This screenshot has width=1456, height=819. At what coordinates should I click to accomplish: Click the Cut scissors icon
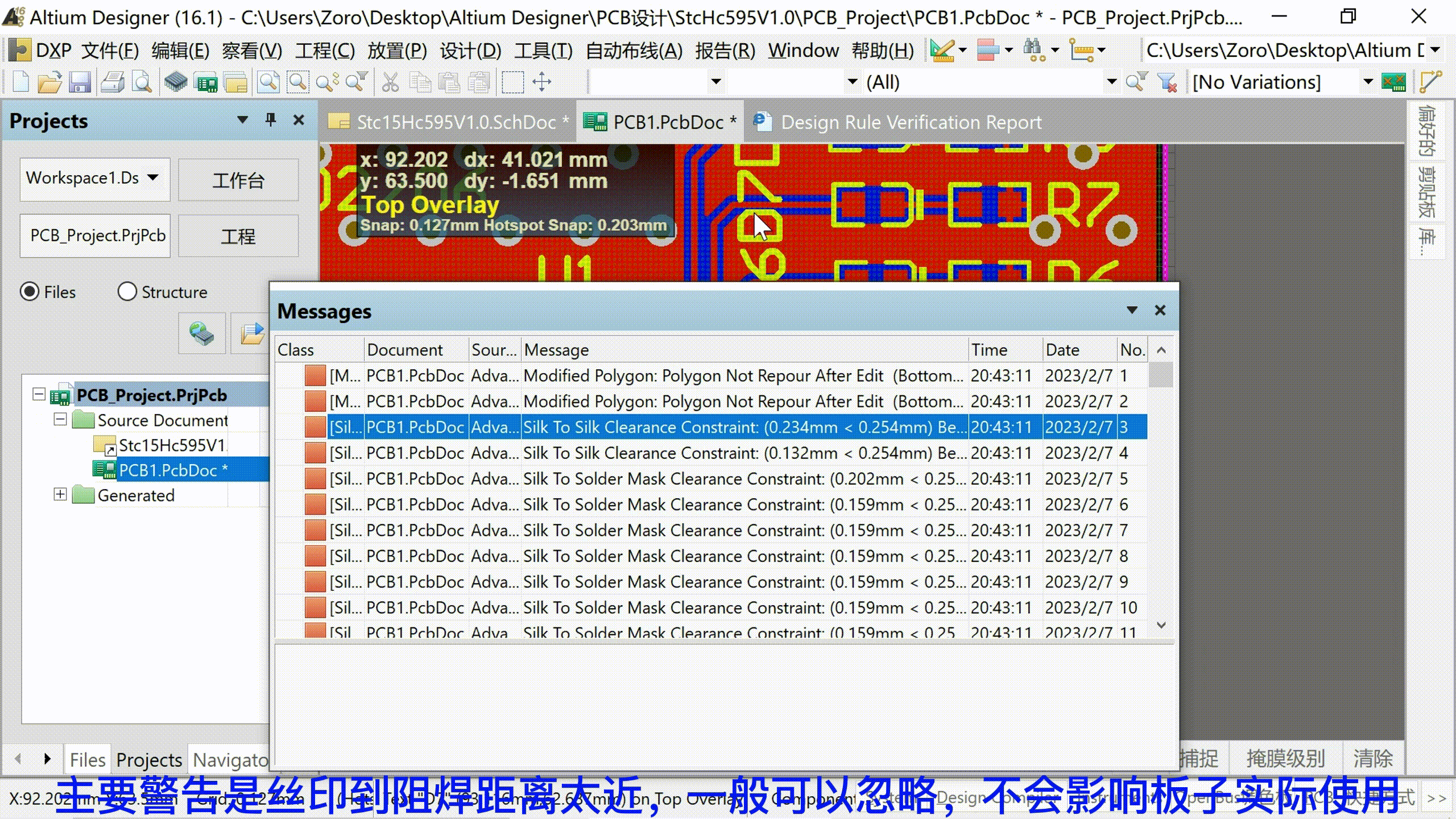(390, 82)
